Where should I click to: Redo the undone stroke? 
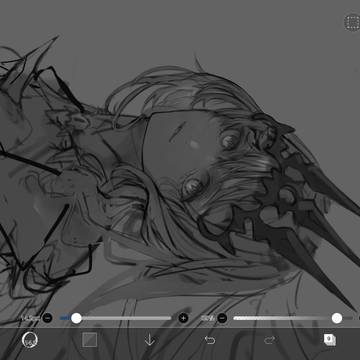coord(269,340)
